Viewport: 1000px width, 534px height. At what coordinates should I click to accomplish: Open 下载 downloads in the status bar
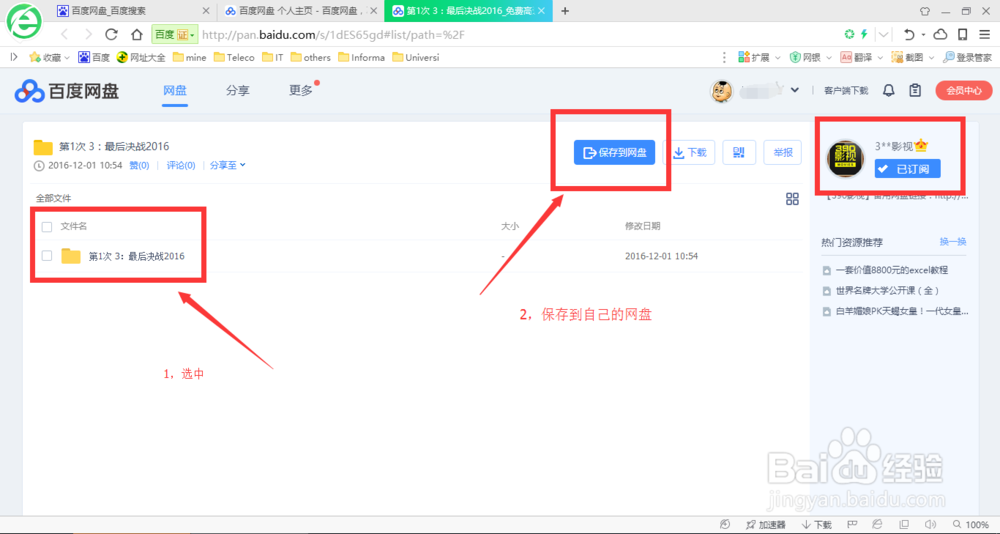tap(817, 524)
